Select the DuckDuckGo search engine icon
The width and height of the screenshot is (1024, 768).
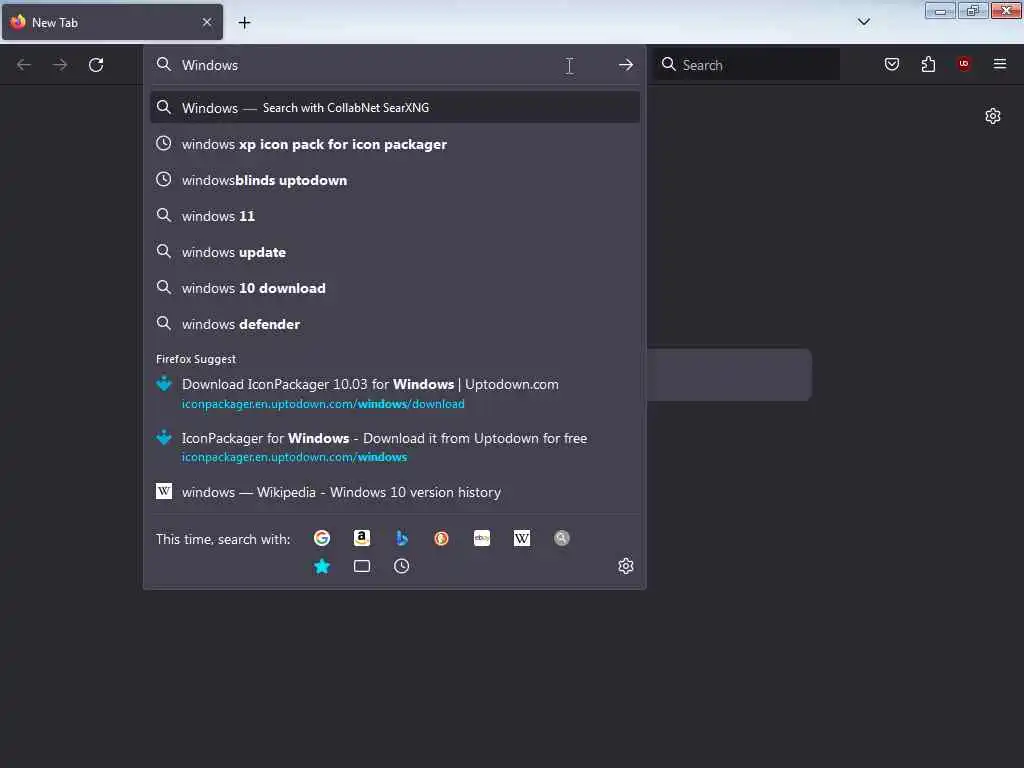pos(441,538)
